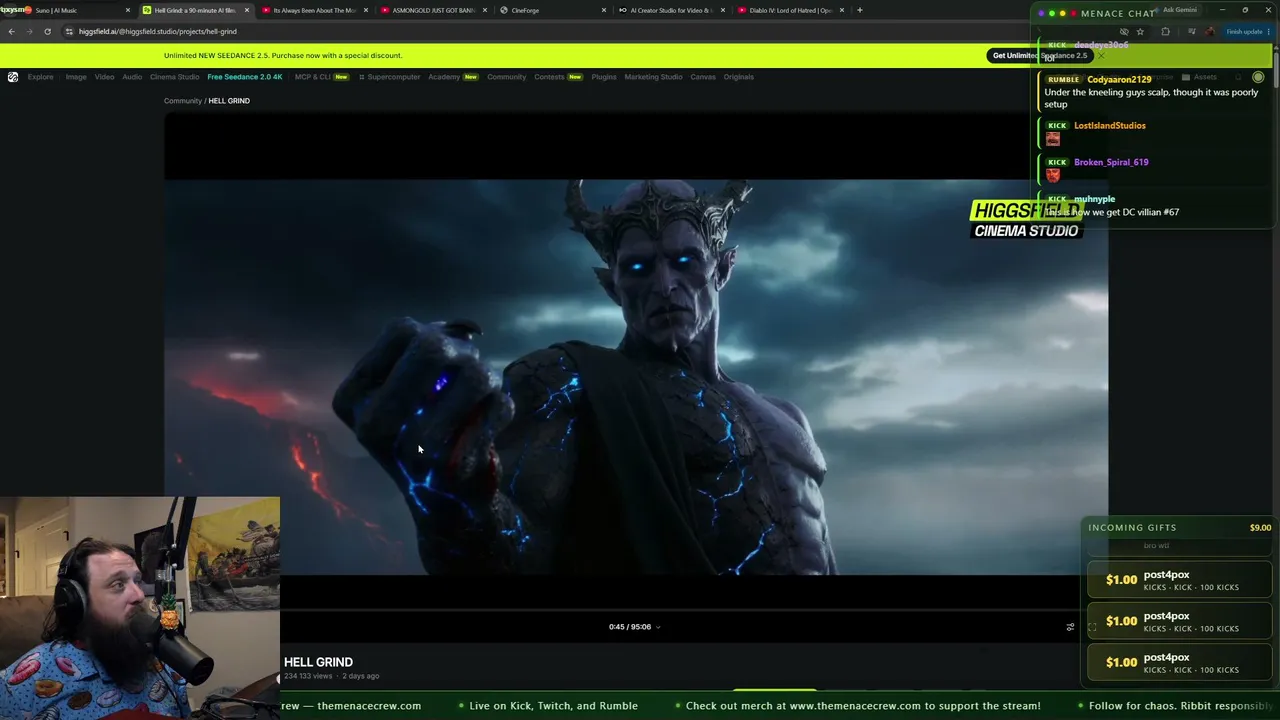1280x720 pixels.
Task: Click the Get Unlimited Seedance 2.5 button
Action: click(1040, 56)
